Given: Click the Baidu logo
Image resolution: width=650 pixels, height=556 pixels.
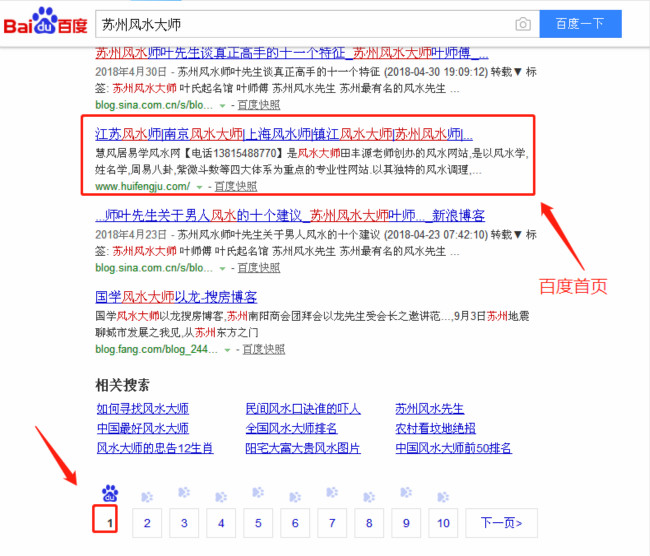Looking at the screenshot, I should point(44,22).
